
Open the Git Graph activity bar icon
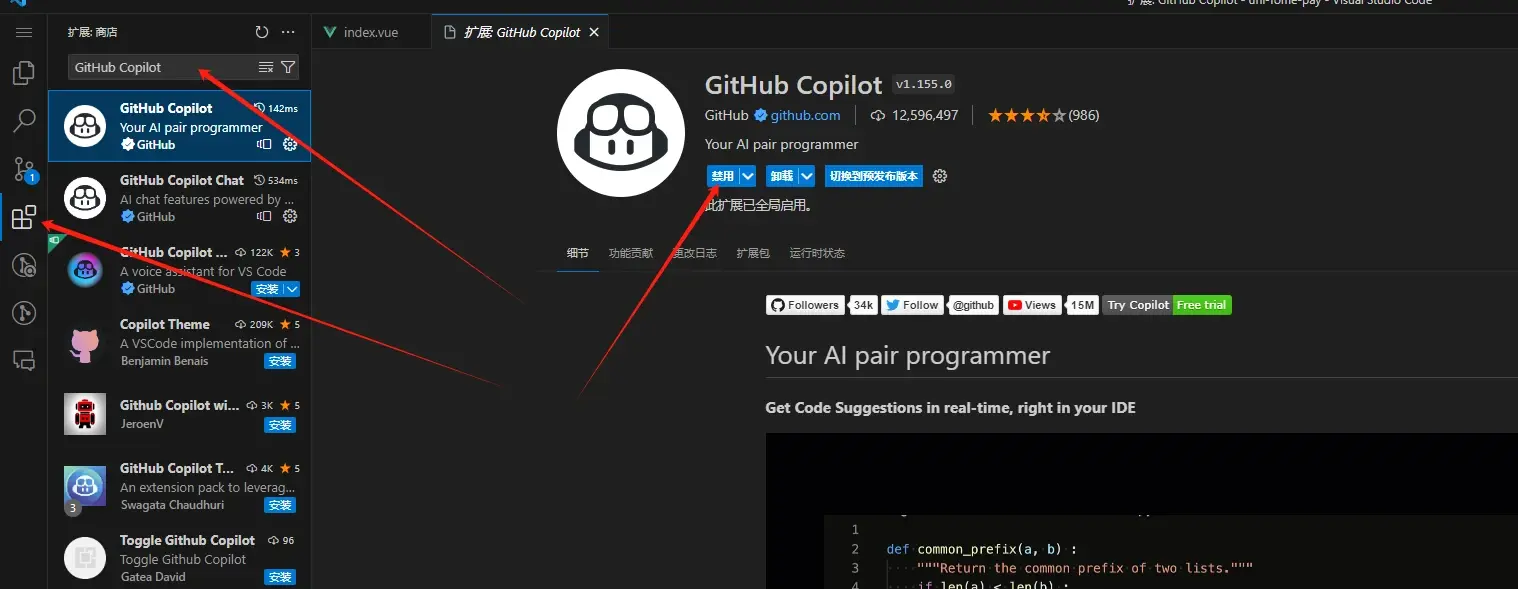point(24,313)
